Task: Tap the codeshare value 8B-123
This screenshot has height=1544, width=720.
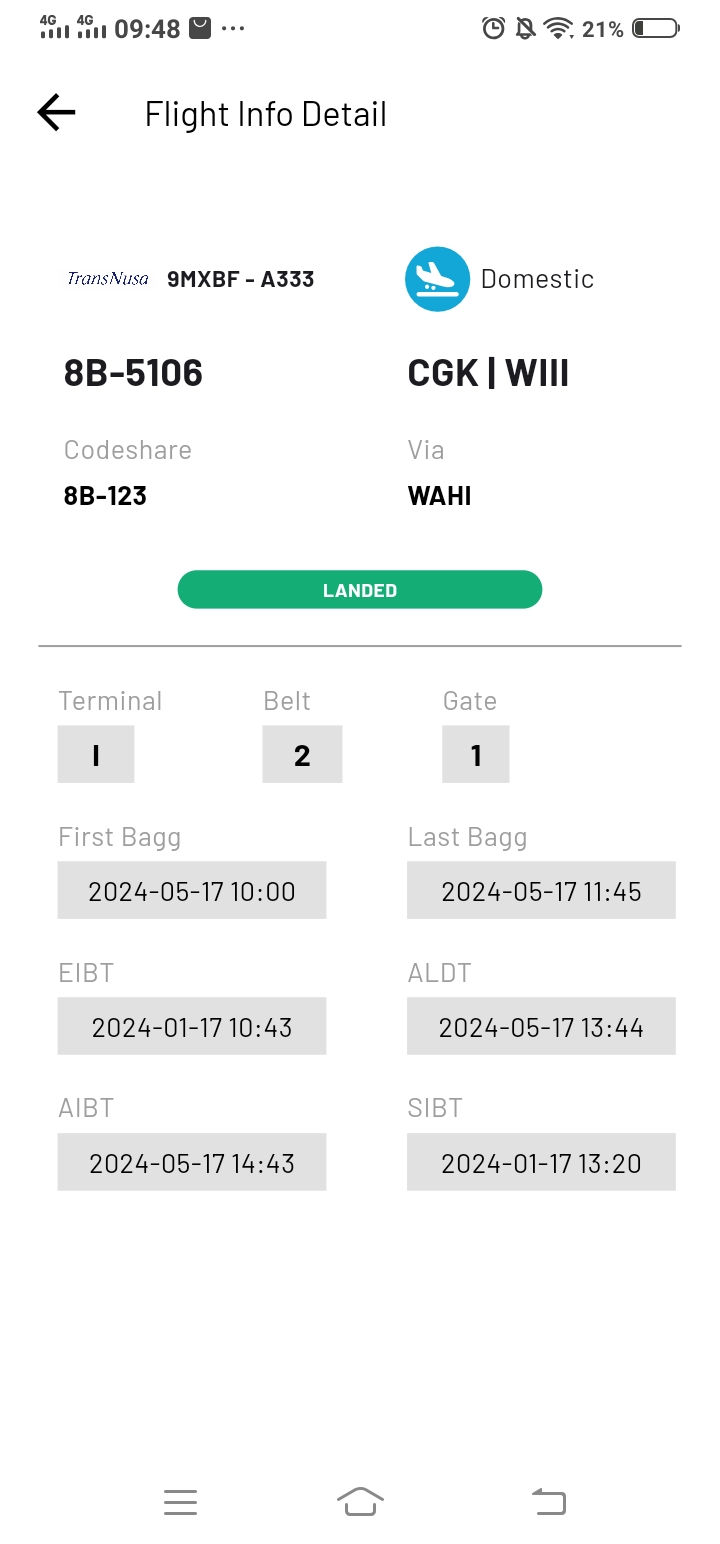Action: pos(104,495)
